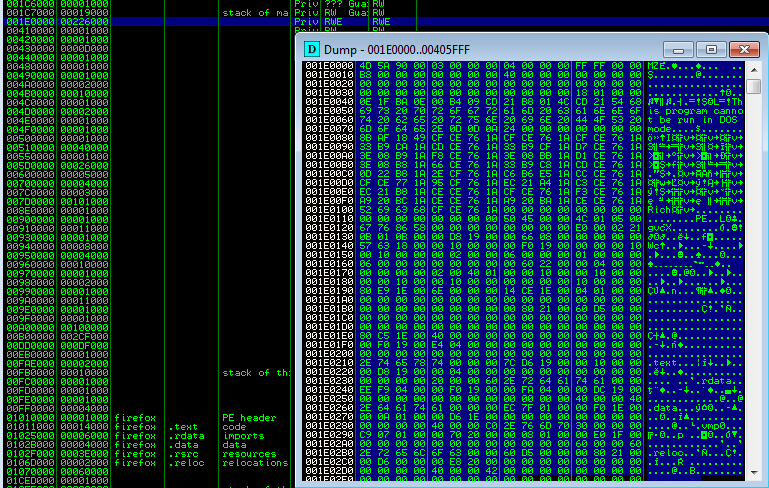Screen dimensions: 769x488
Task: Maximize the Dump window
Action: coord(711,50)
